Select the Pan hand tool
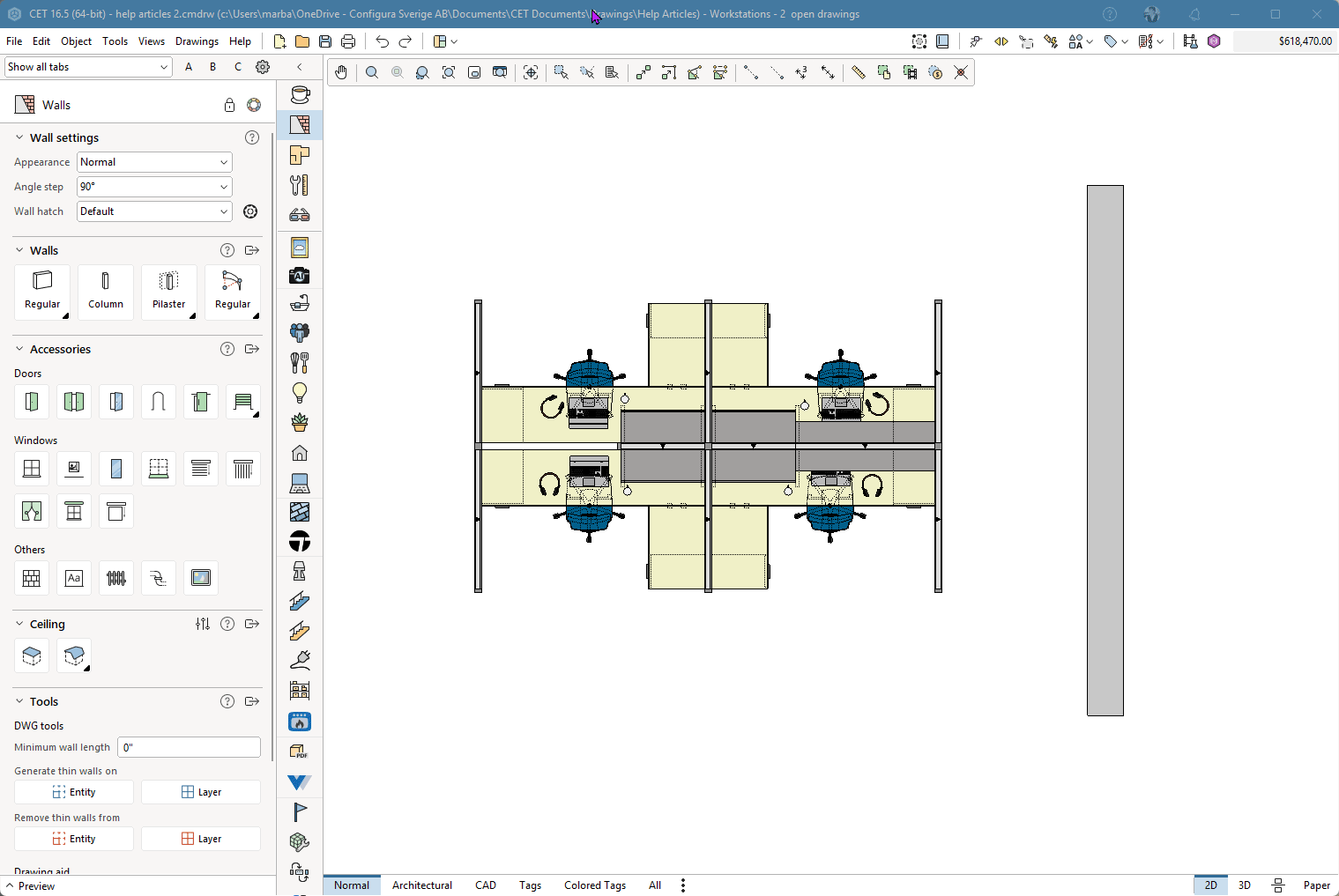Viewport: 1339px width, 896px height. 341,72
